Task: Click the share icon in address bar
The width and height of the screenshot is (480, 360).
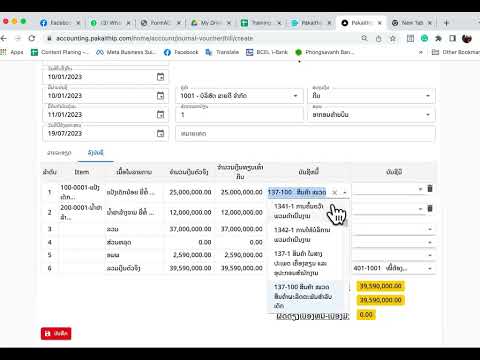Action: coord(379,39)
